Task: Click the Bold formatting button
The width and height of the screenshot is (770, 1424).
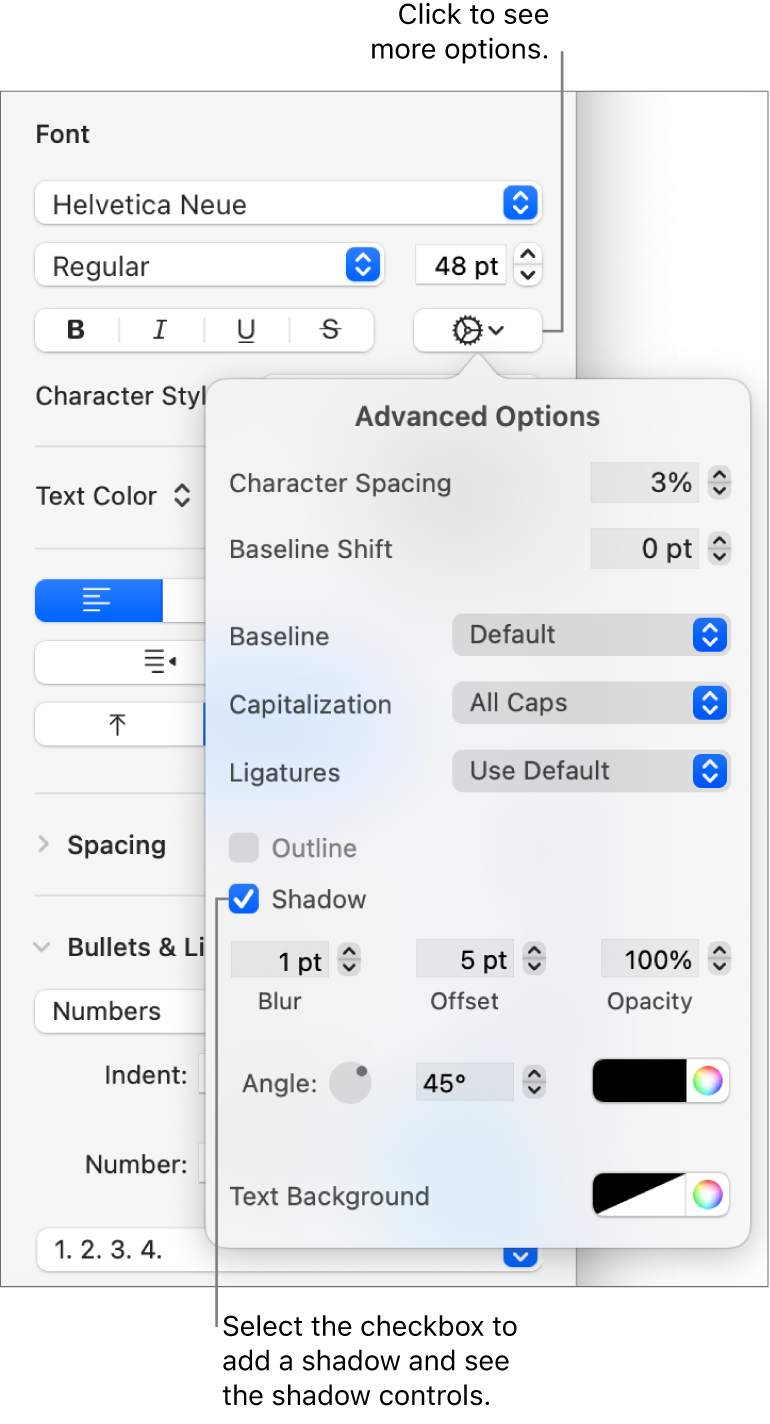Action: [x=76, y=331]
